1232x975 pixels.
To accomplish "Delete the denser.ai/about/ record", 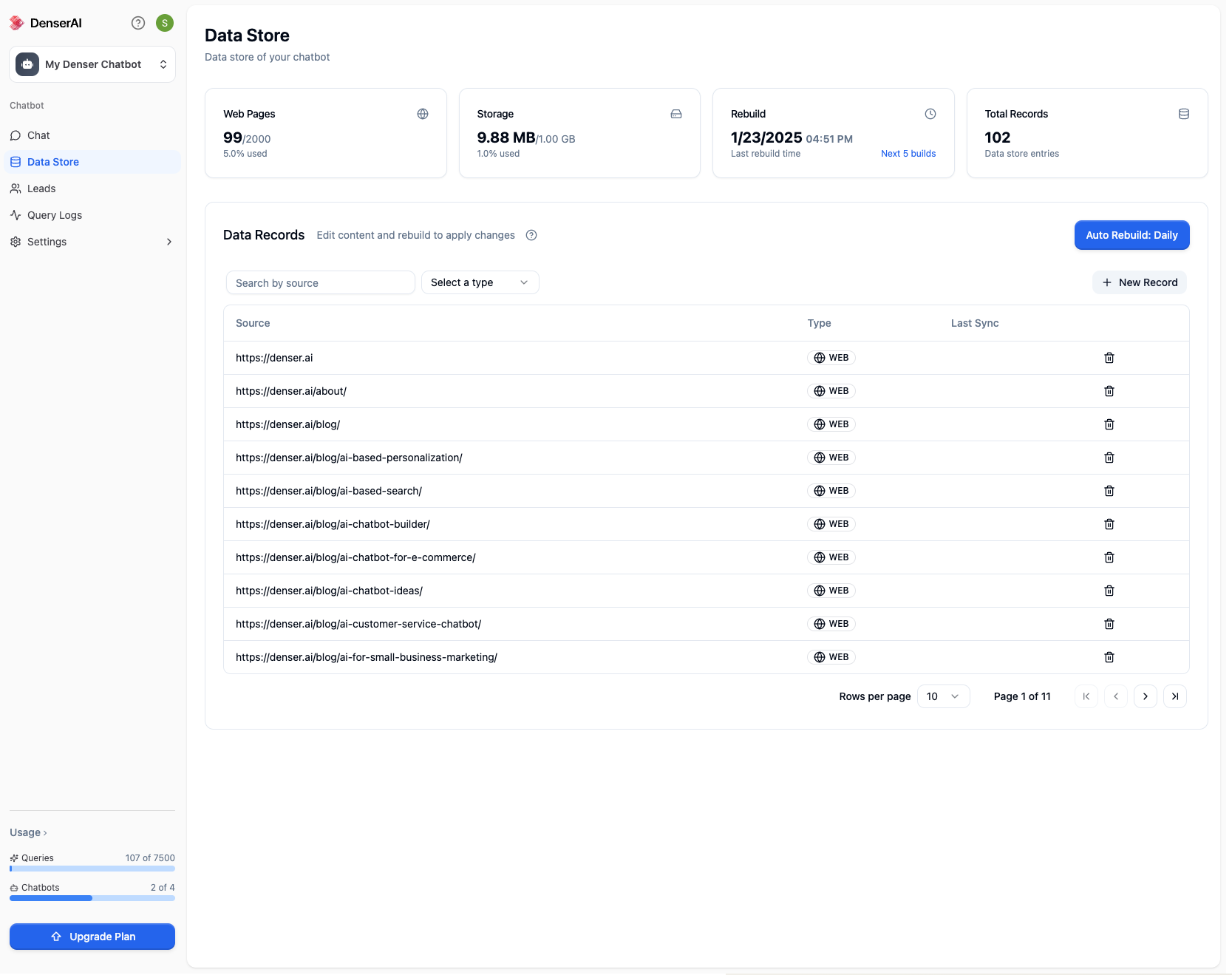I will click(x=1109, y=391).
